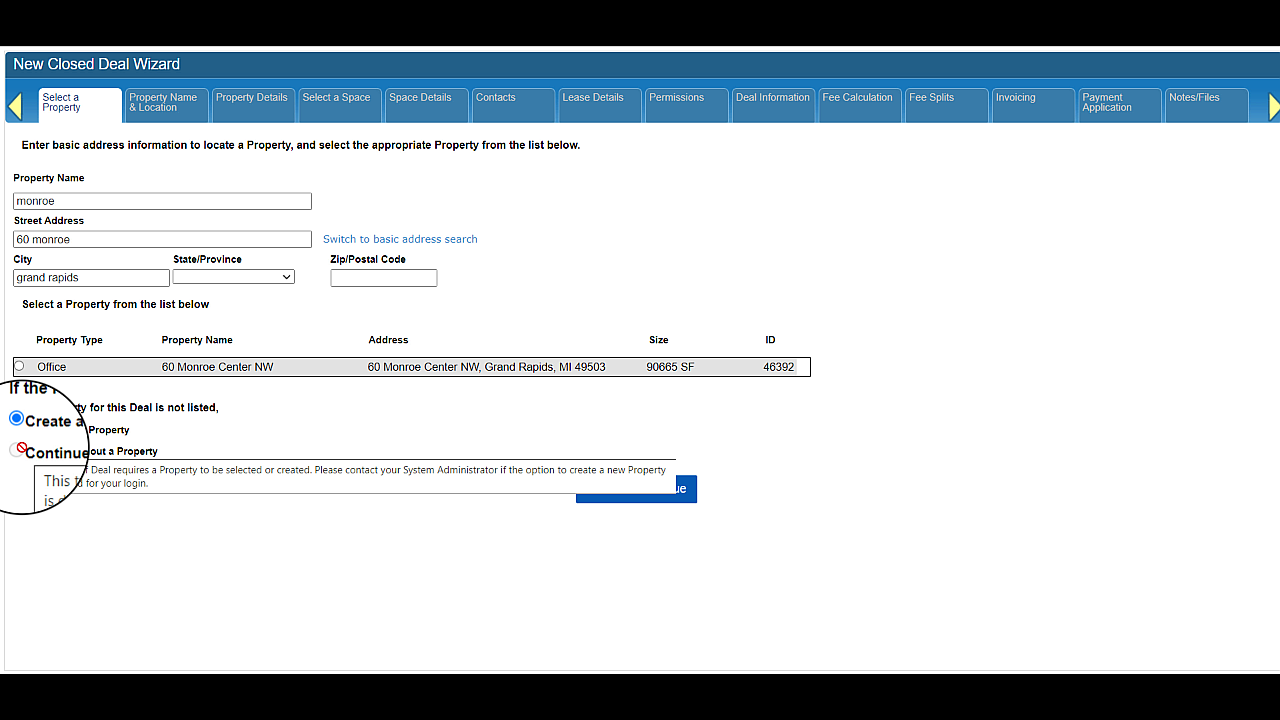
Task: Go to the Select a Space tab
Action: [339, 103]
